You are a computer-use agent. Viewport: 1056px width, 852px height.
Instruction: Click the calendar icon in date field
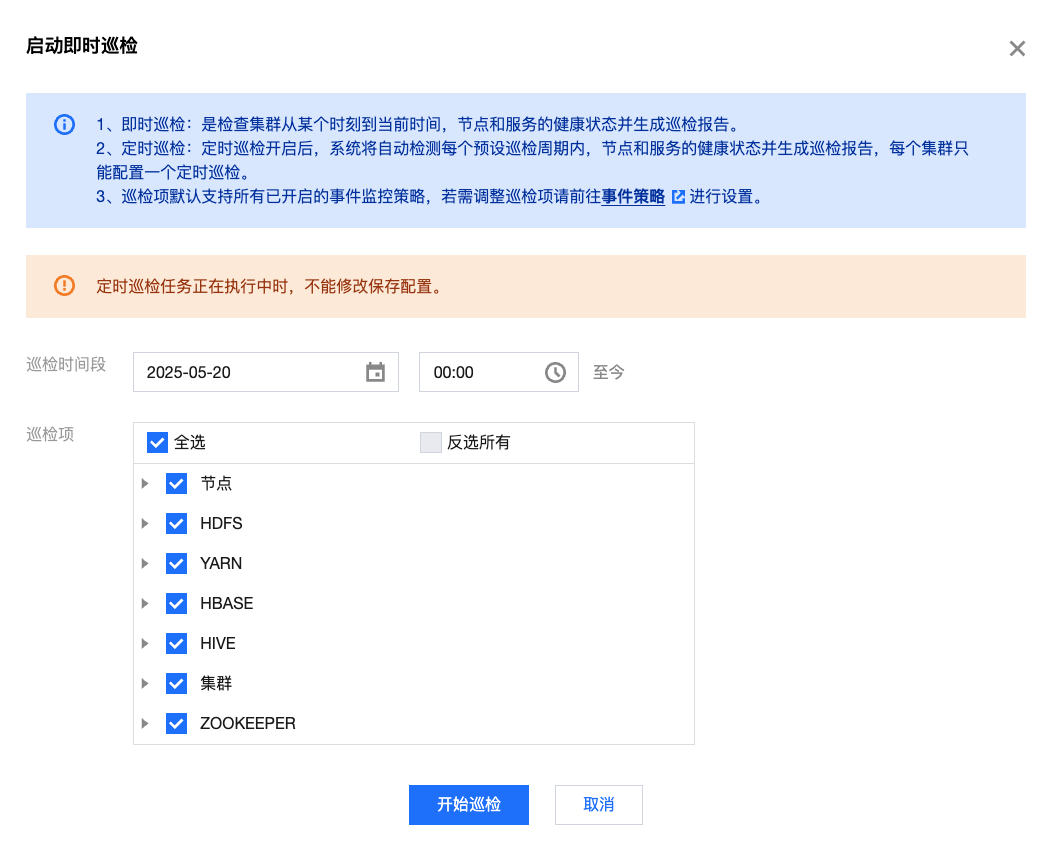click(x=375, y=372)
